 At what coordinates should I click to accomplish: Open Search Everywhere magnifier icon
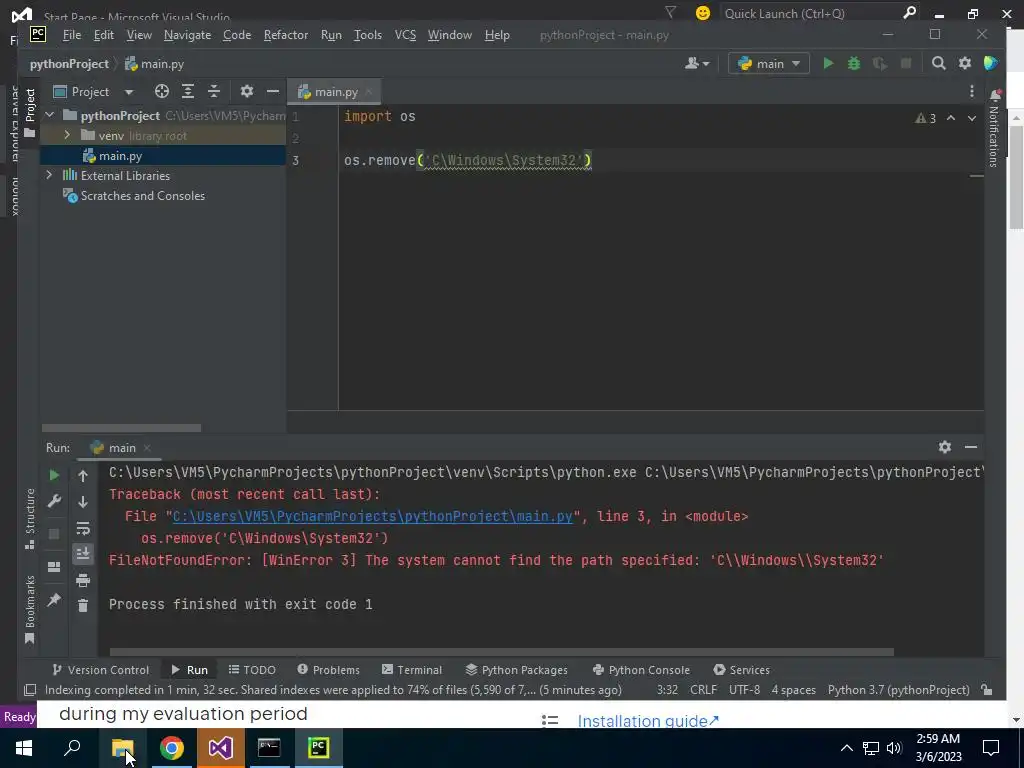pyautogui.click(x=938, y=63)
